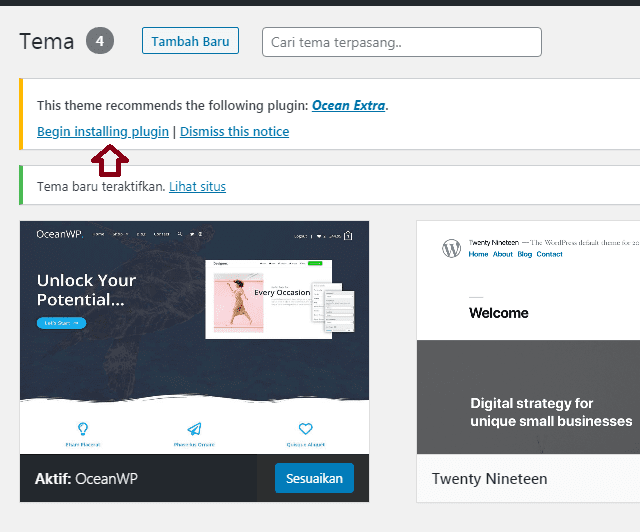Screen dimensions: 640x532
Task: Click Begin installing plugin link
Action: [103, 131]
